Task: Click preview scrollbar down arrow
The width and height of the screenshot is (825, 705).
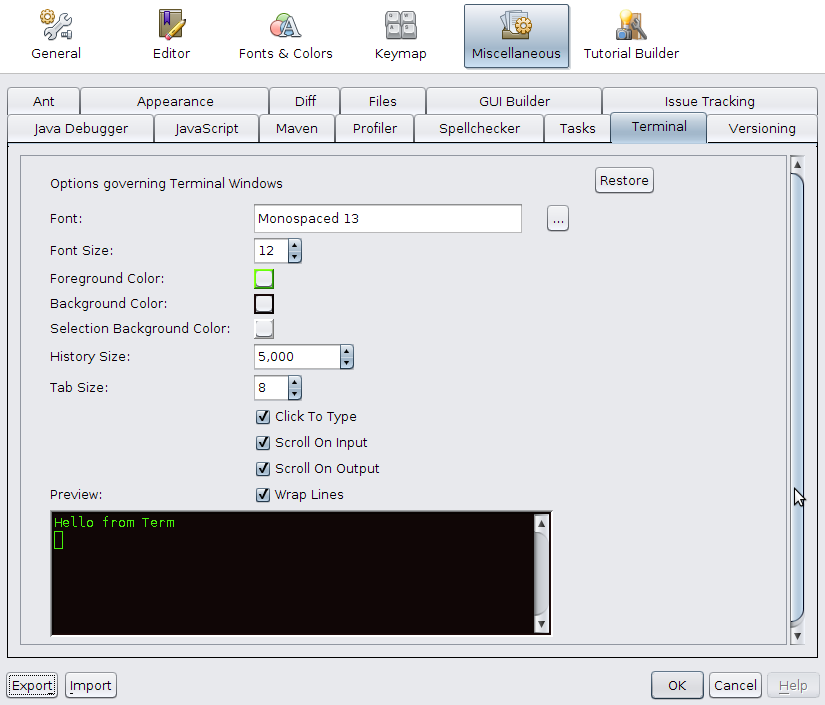Action: 541,625
